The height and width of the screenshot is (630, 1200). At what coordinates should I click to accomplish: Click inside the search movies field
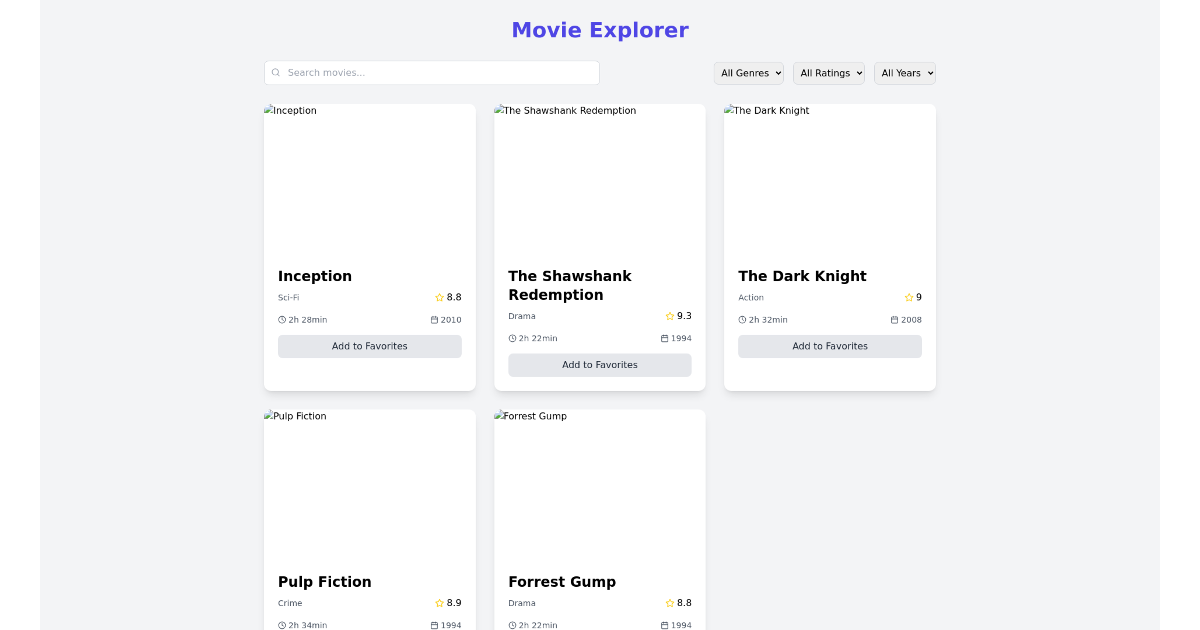pos(430,72)
